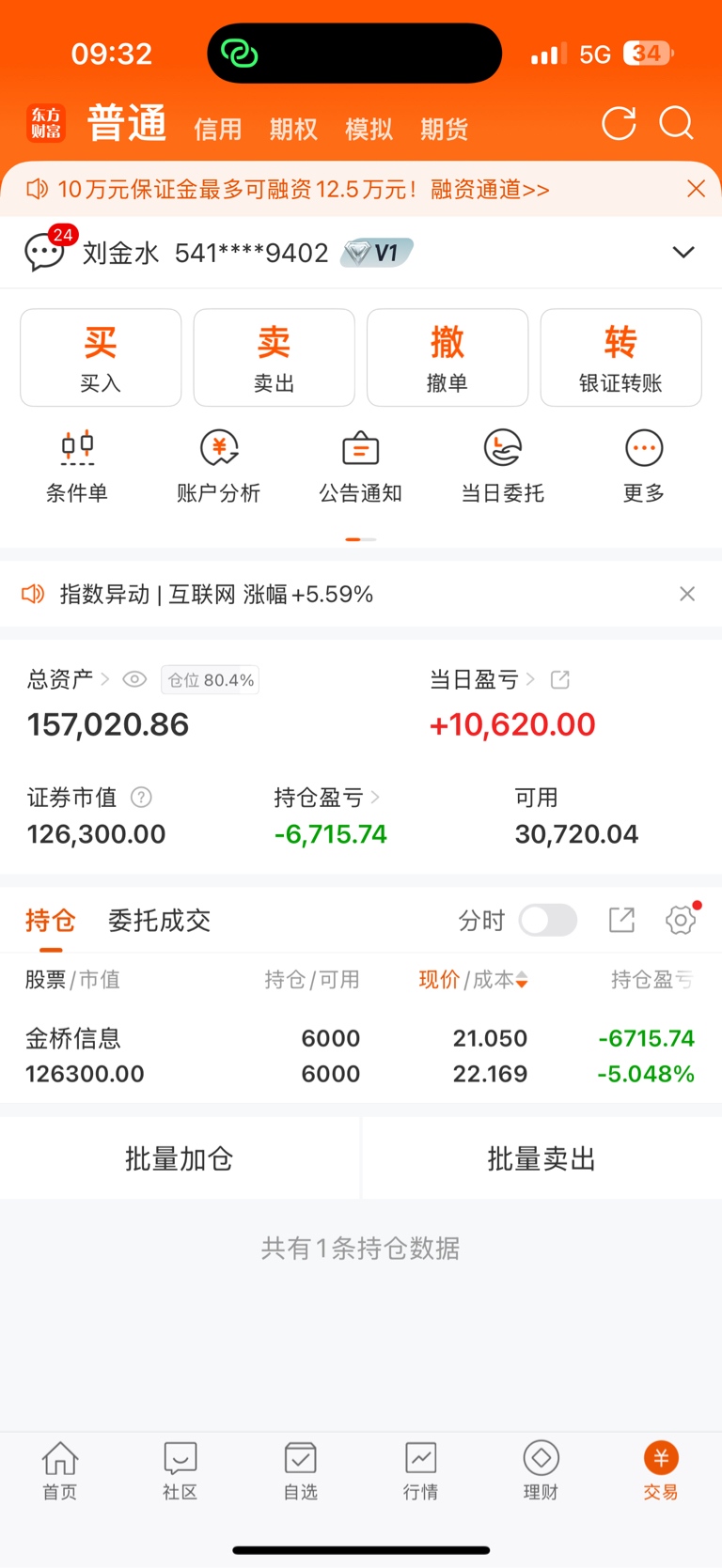This screenshot has width=722, height=1568.
Task: Open holdings share icon next to settings
Action: coord(621,920)
